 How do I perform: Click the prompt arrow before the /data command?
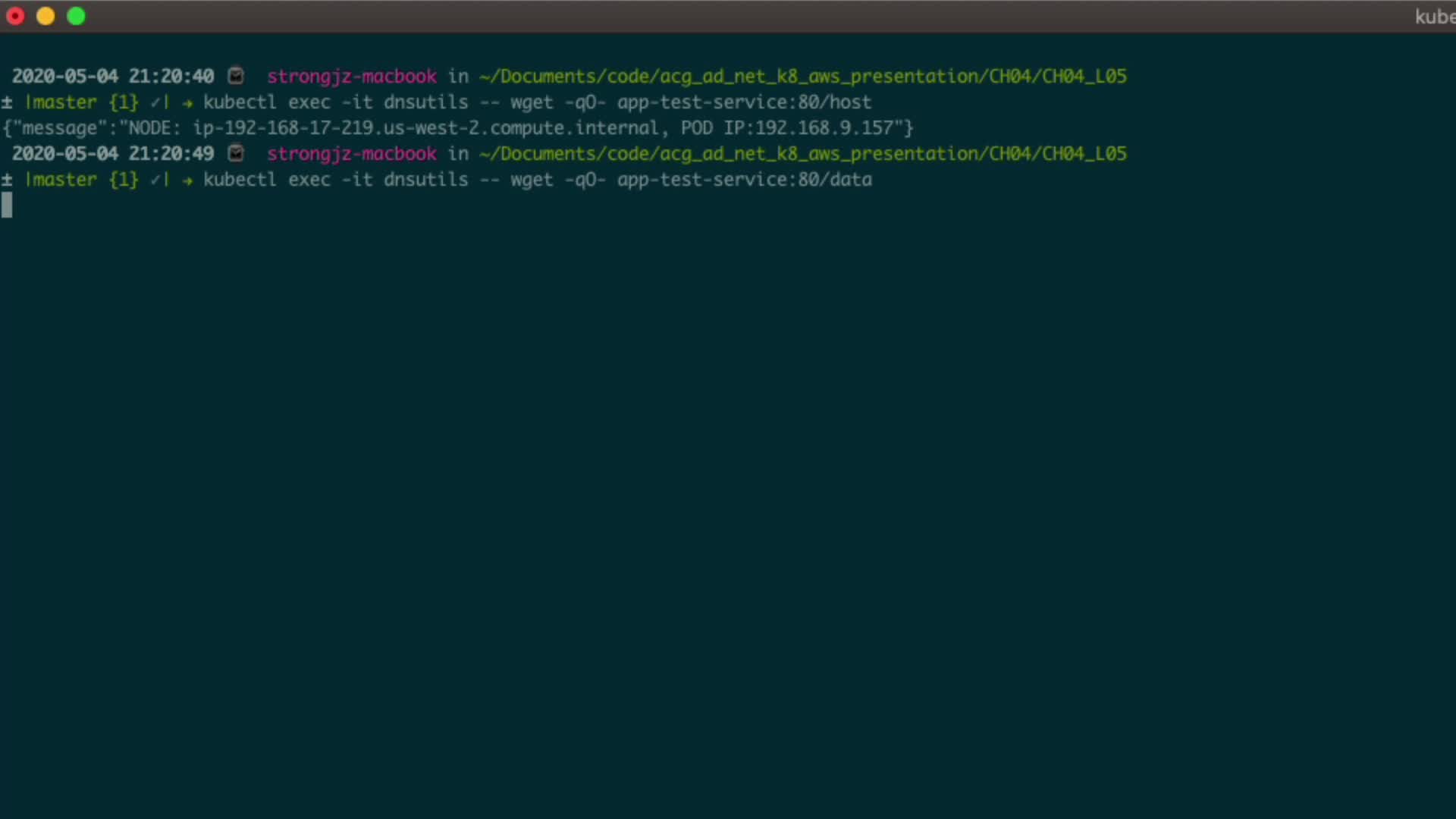(x=187, y=180)
